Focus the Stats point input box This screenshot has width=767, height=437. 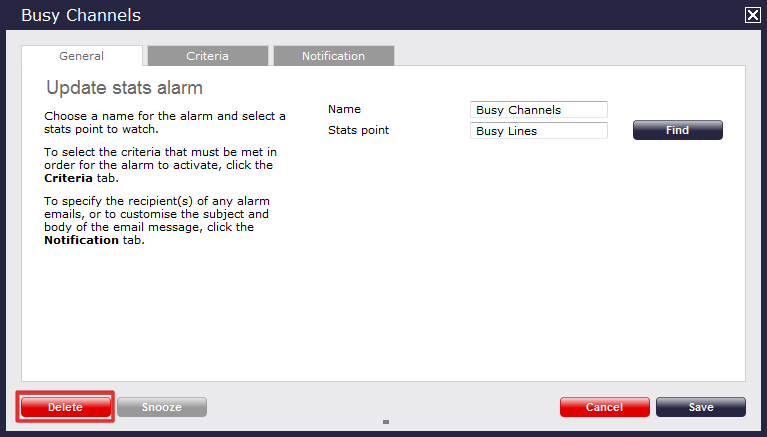point(538,131)
